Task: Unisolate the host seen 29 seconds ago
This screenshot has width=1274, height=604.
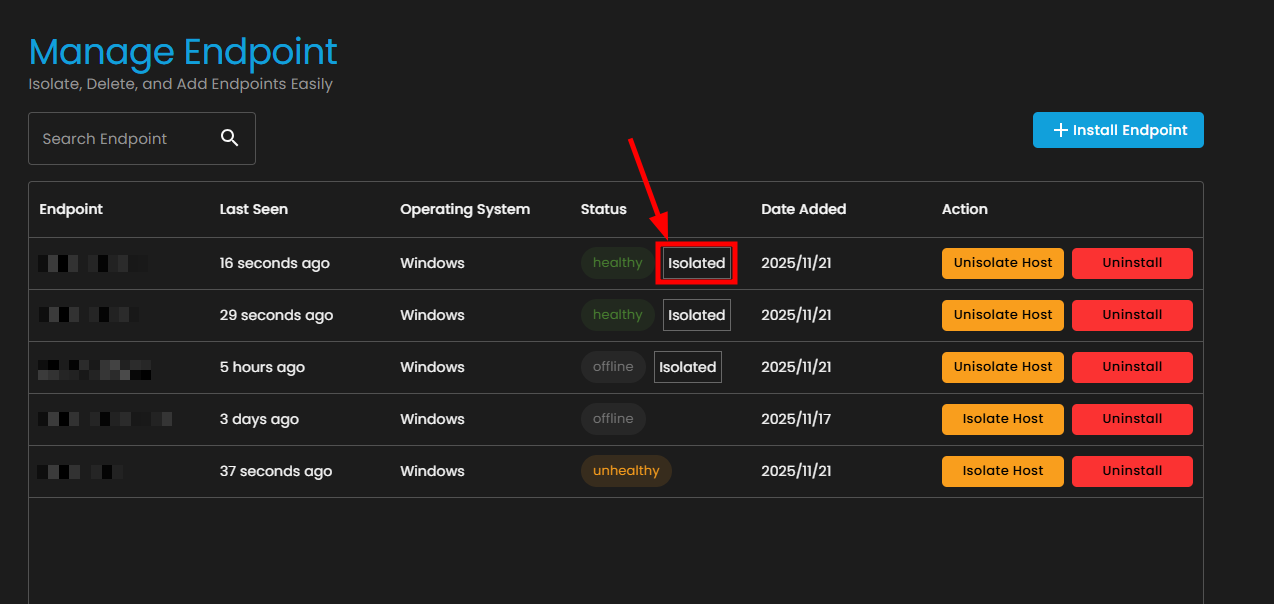Action: [1002, 315]
